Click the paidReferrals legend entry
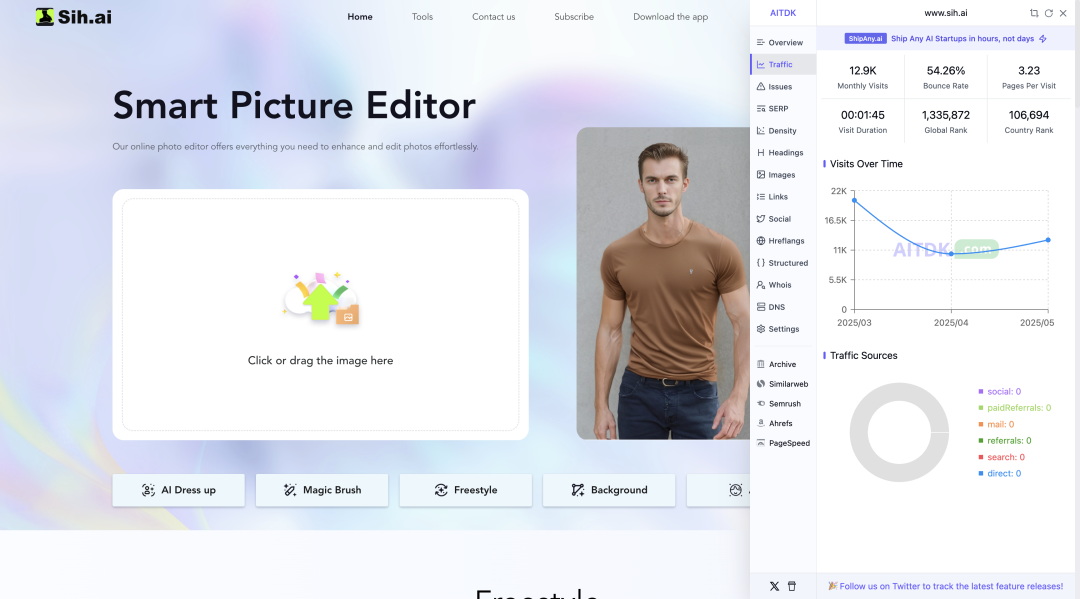 tap(1015, 408)
